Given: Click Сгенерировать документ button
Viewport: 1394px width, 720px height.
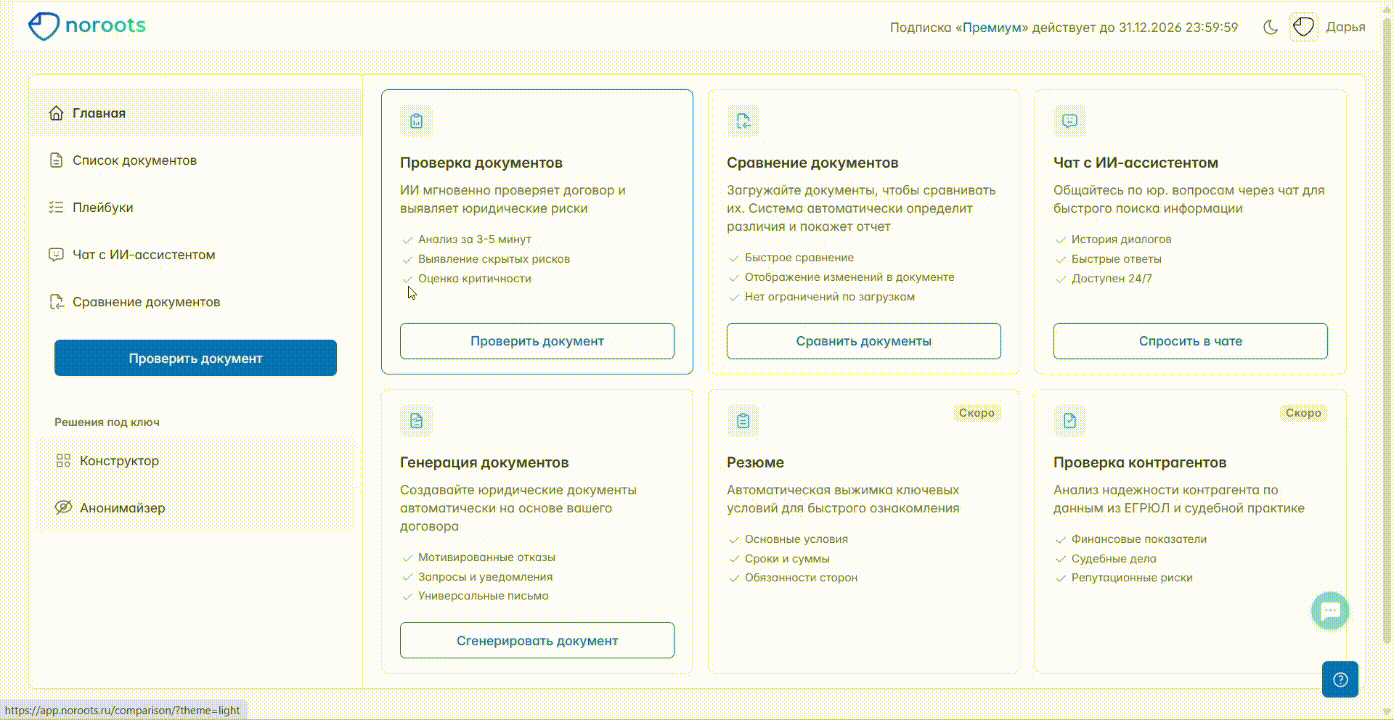Looking at the screenshot, I should [537, 640].
